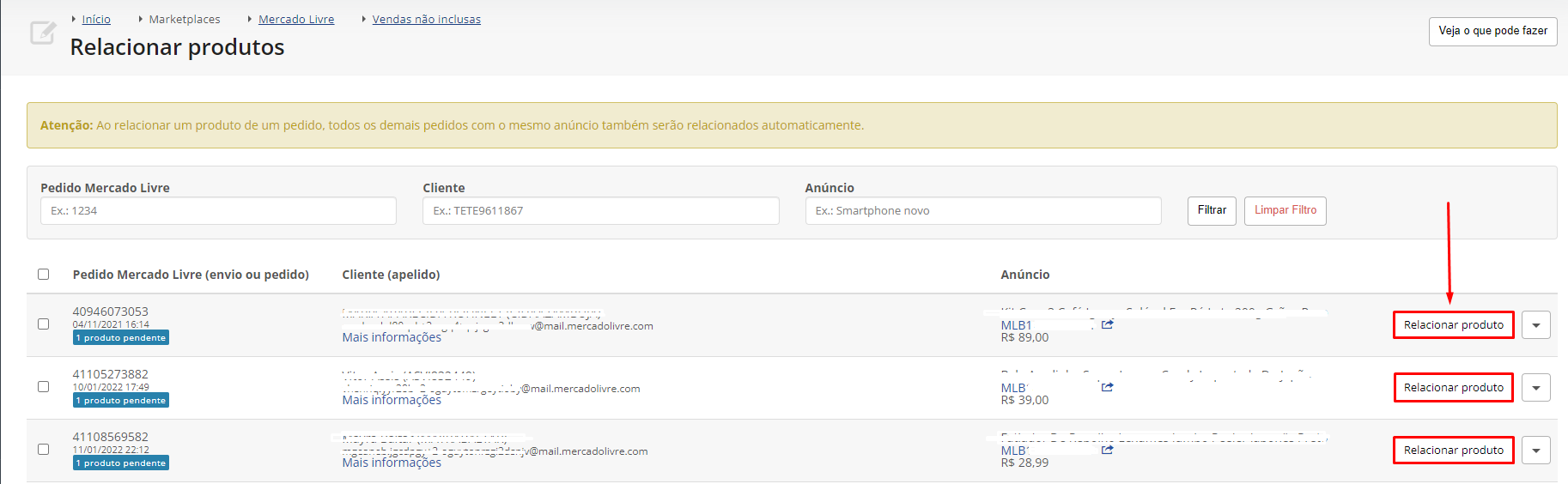This screenshot has width=1568, height=484.
Task: Click Relacionar produto for order 41108569582
Action: (1454, 451)
